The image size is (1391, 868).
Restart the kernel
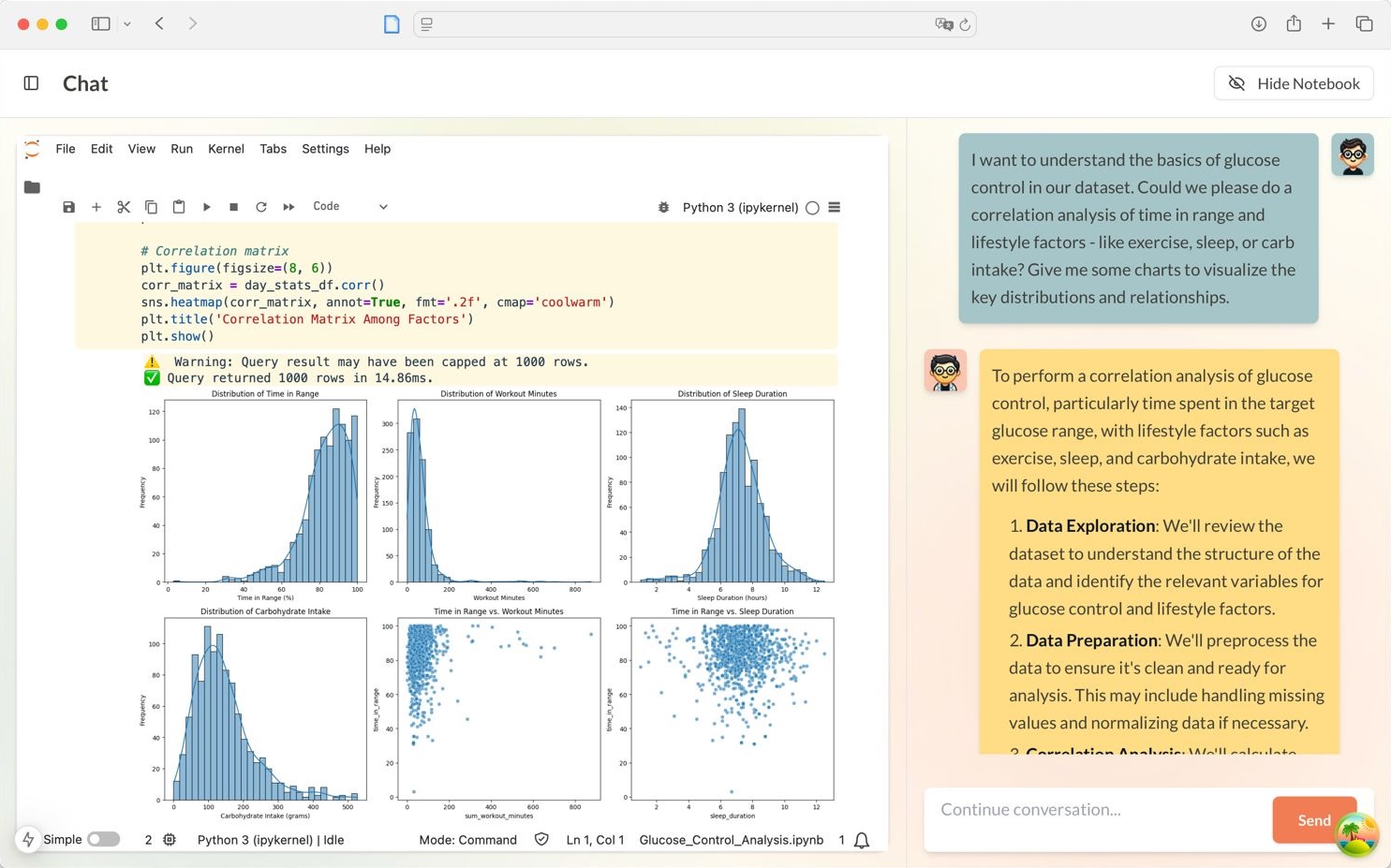[261, 206]
